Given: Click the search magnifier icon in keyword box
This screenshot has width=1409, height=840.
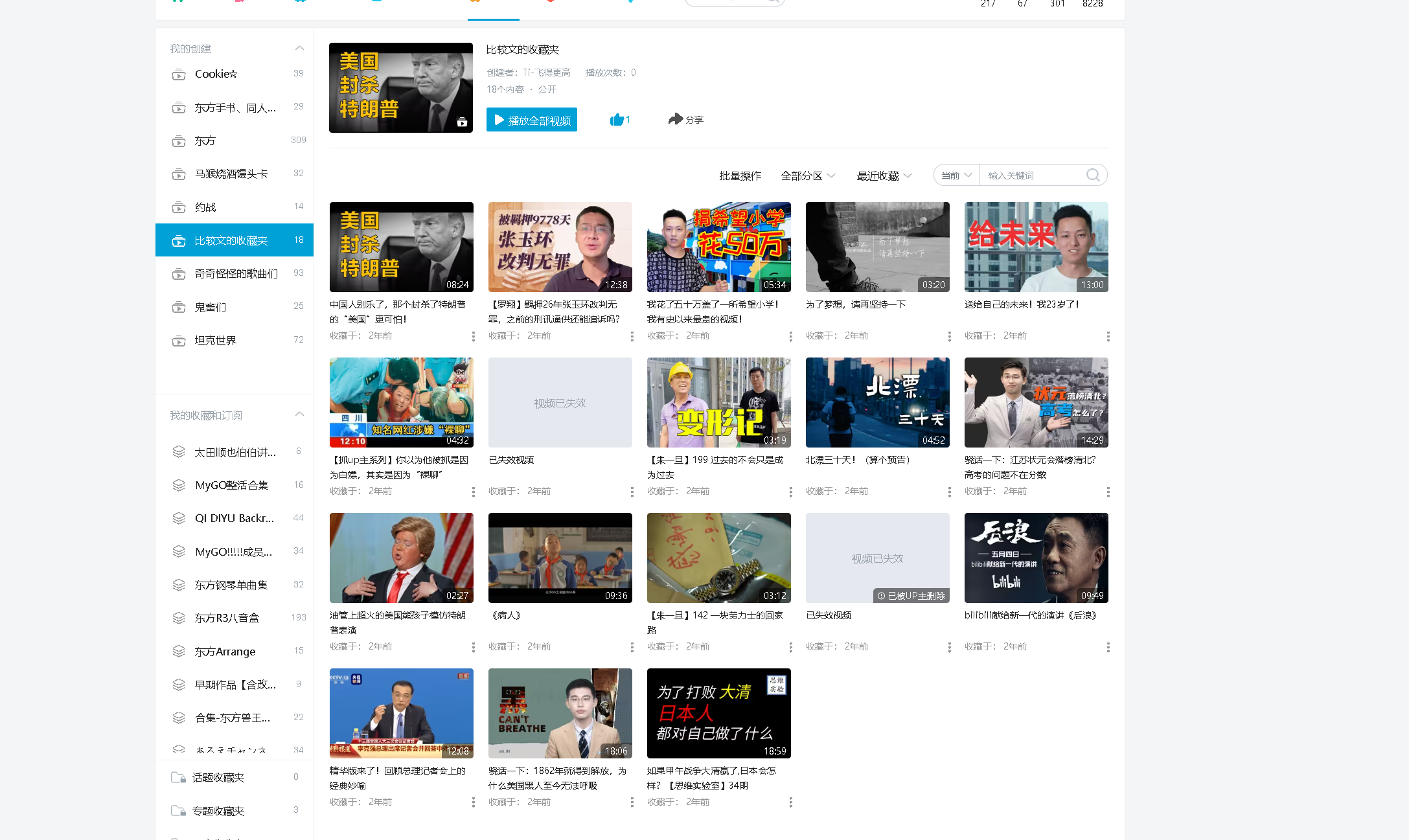Looking at the screenshot, I should [x=1093, y=175].
